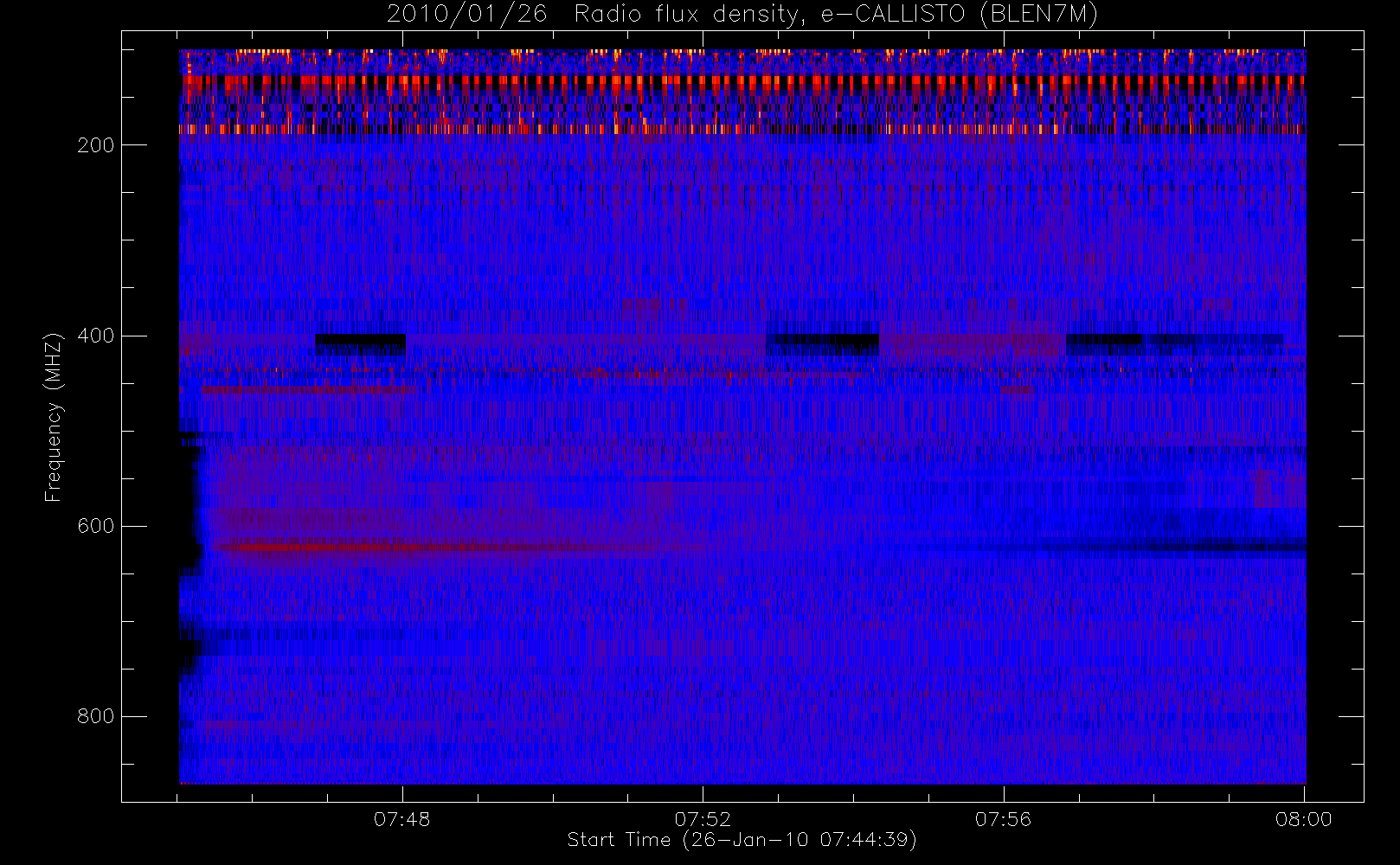Click the 07:48 time tick label
1400x865 pixels.
click(401, 819)
